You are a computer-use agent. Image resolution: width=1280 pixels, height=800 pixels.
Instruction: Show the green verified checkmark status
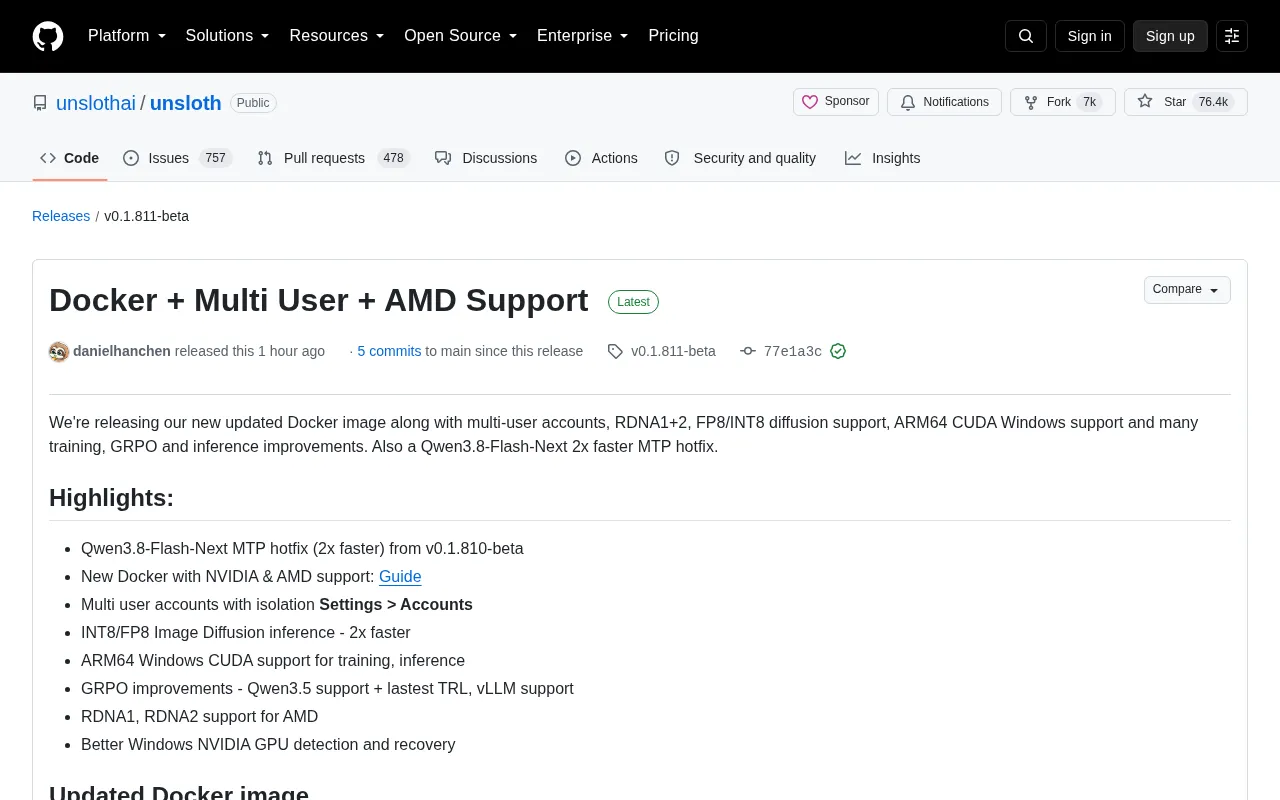pyautogui.click(x=838, y=351)
